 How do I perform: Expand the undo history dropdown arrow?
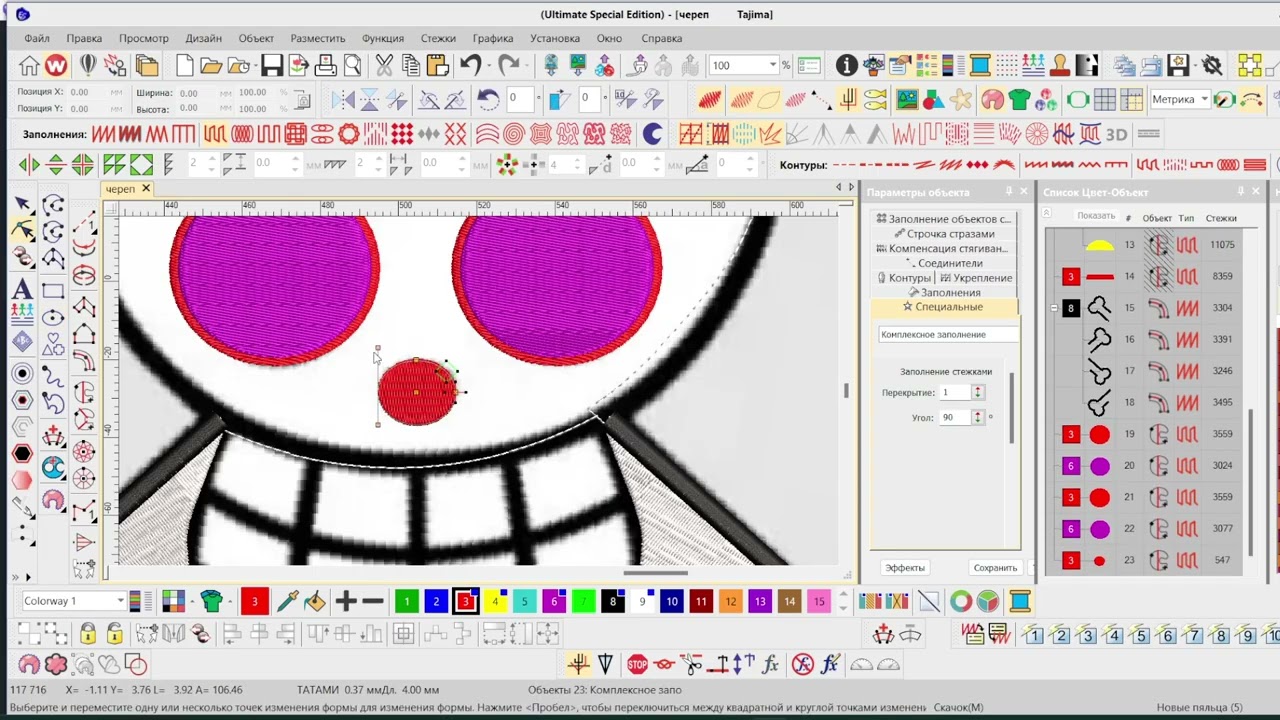[491, 66]
